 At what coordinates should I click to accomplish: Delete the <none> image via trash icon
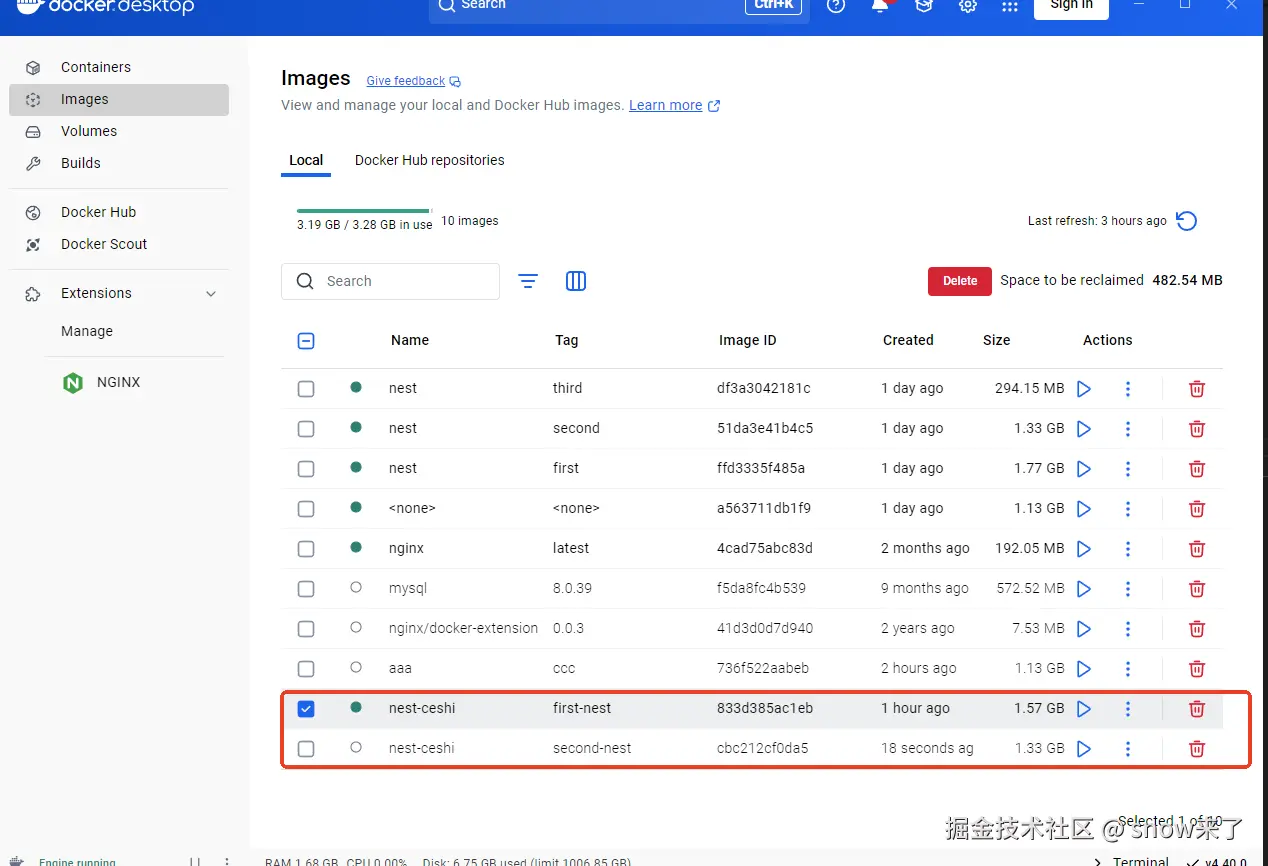(x=1196, y=509)
